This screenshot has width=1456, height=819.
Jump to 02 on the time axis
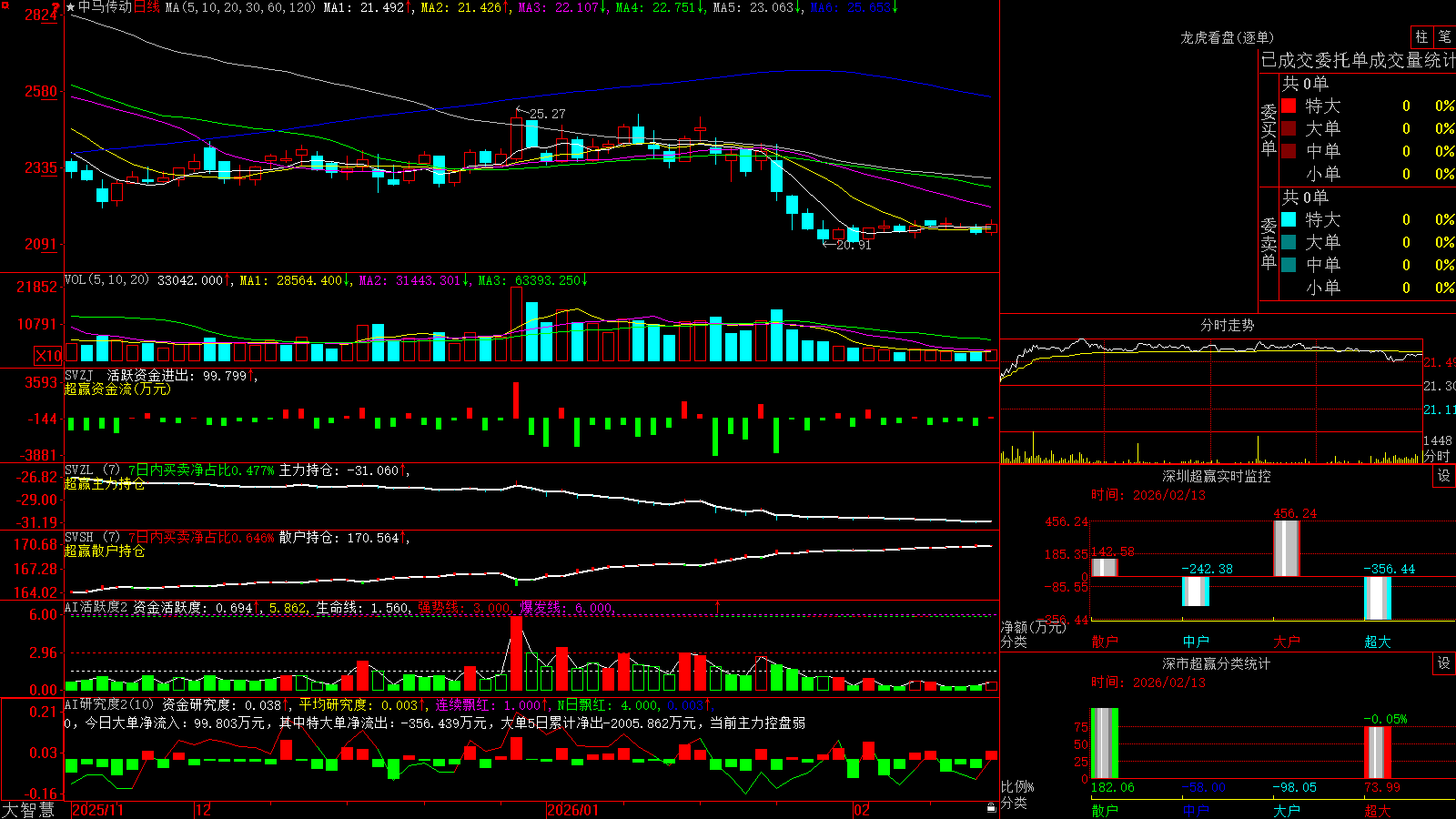[x=862, y=810]
